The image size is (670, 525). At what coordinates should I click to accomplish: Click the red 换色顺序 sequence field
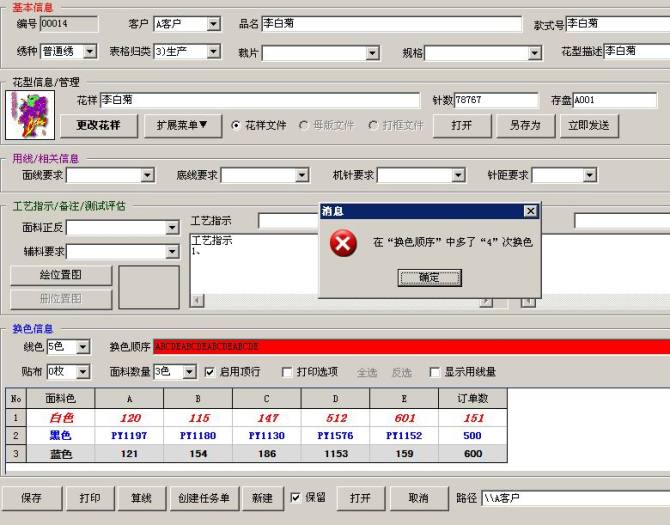(x=410, y=347)
